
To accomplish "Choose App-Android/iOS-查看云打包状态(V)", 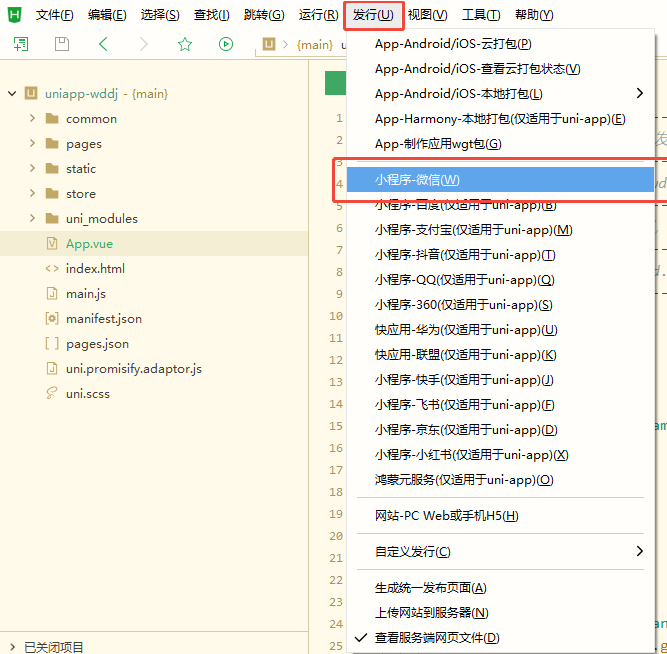I will click(500, 69).
